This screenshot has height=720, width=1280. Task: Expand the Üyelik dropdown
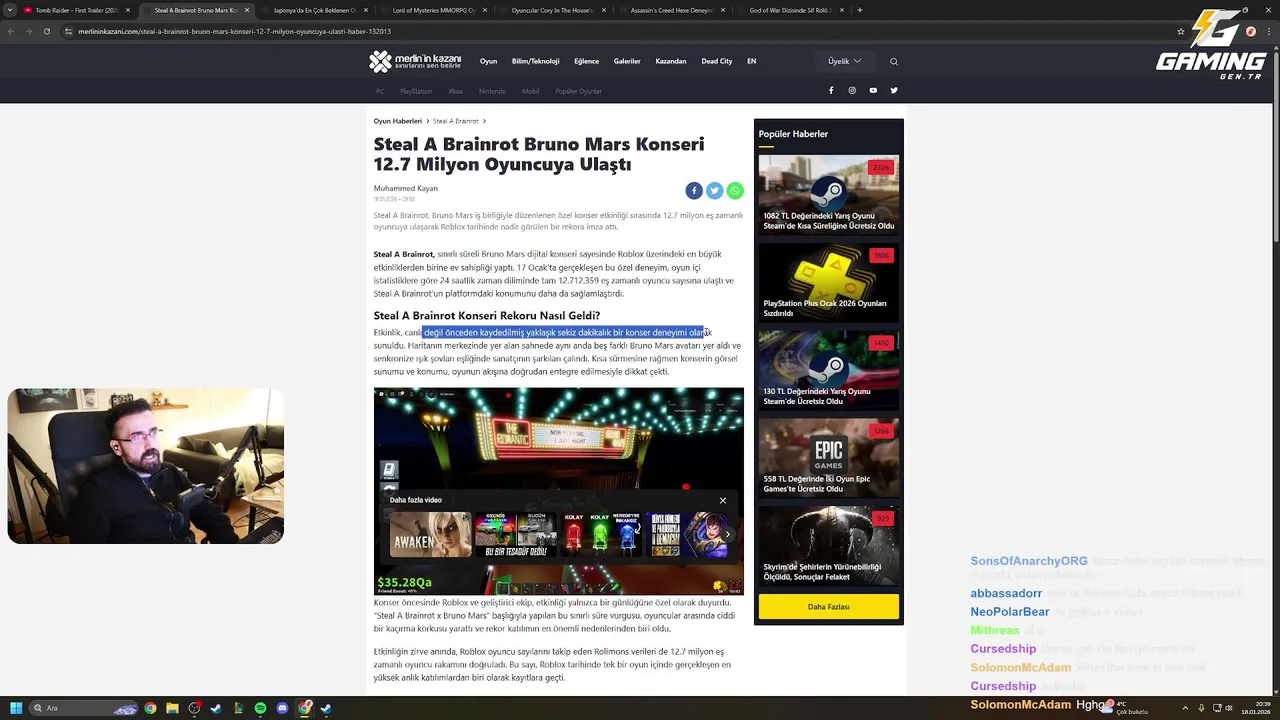[x=844, y=61]
